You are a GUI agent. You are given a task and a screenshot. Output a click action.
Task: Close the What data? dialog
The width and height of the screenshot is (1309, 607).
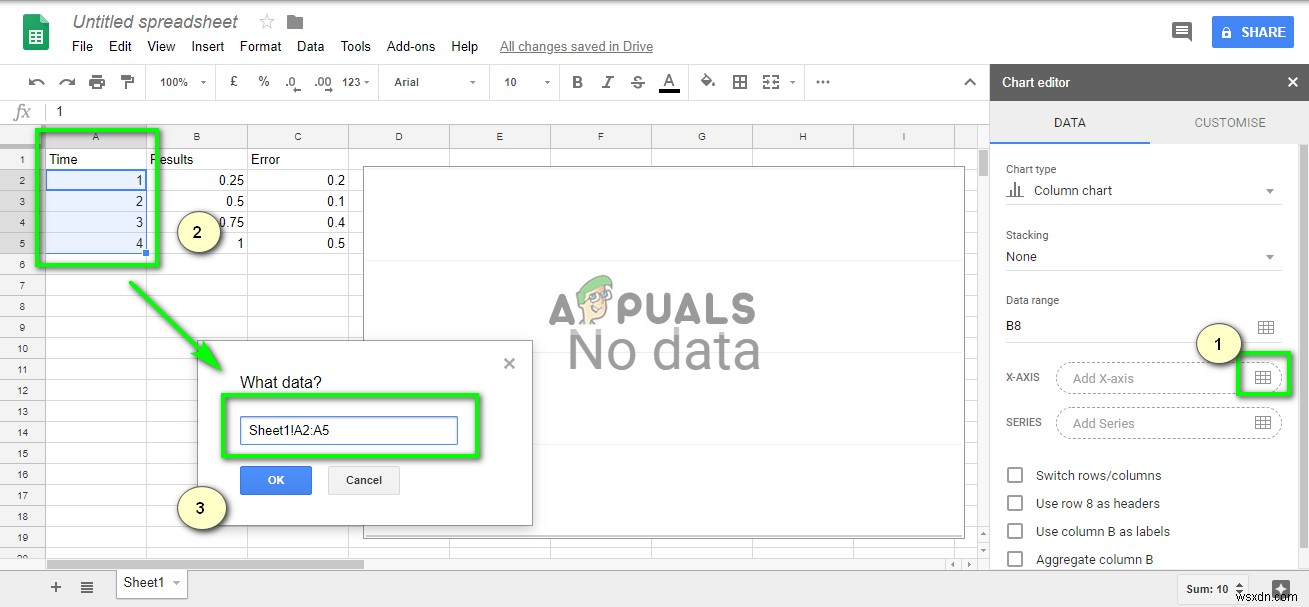point(509,363)
